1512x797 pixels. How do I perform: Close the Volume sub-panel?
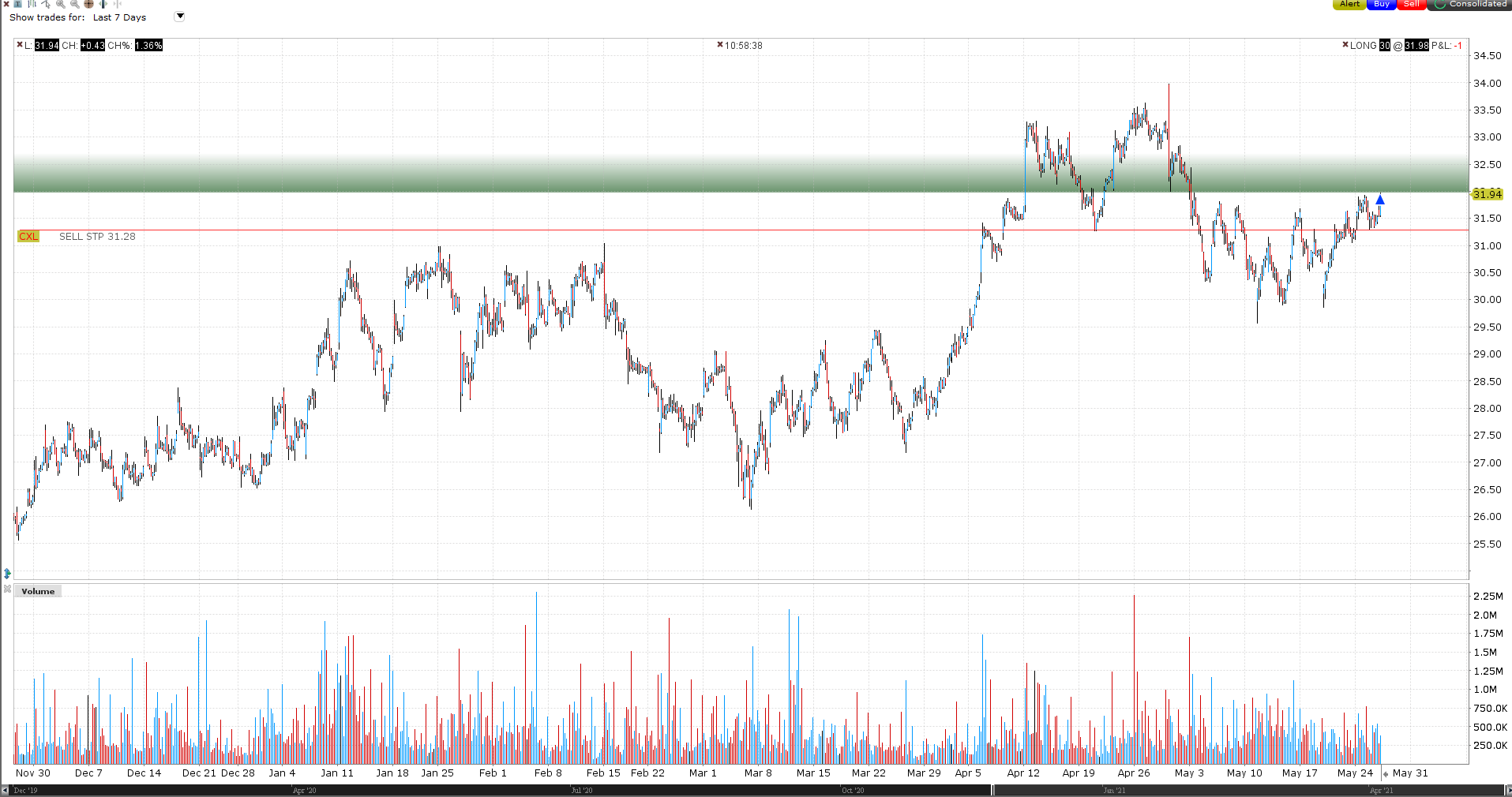(x=7, y=589)
